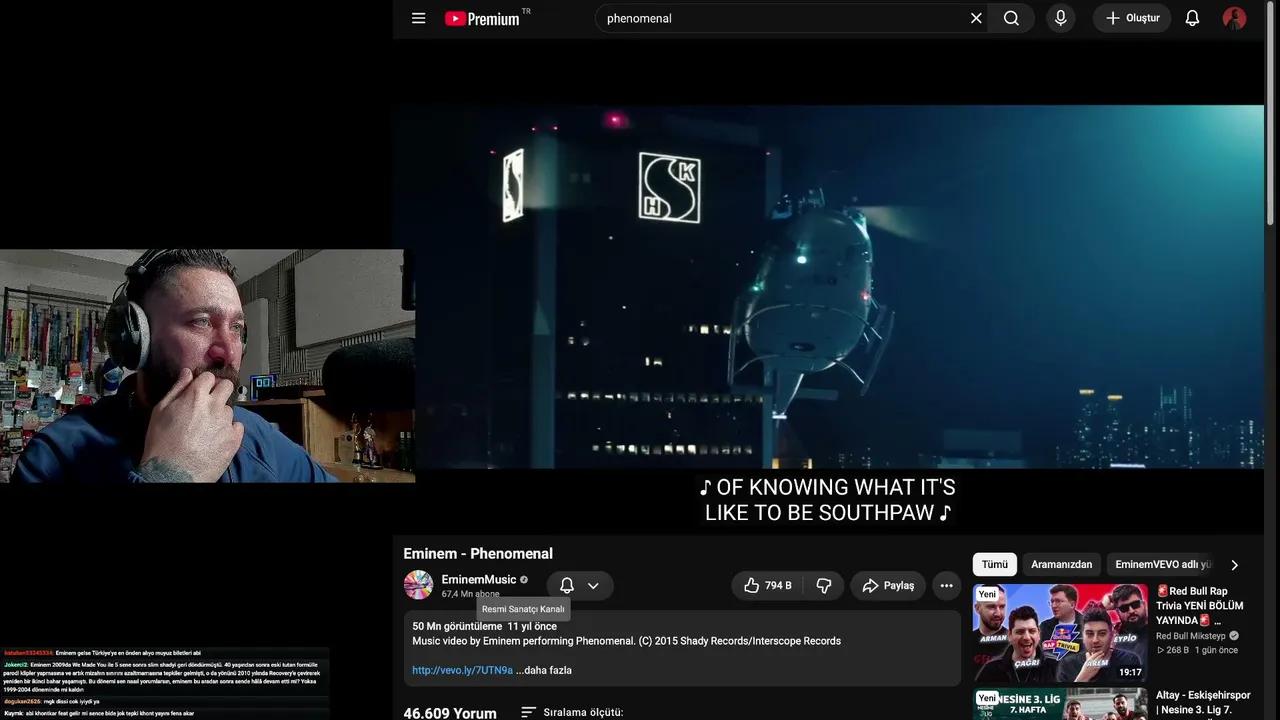Open Red Bull Rap Trivia video thumbnail
Image resolution: width=1280 pixels, height=720 pixels.
(1060, 633)
